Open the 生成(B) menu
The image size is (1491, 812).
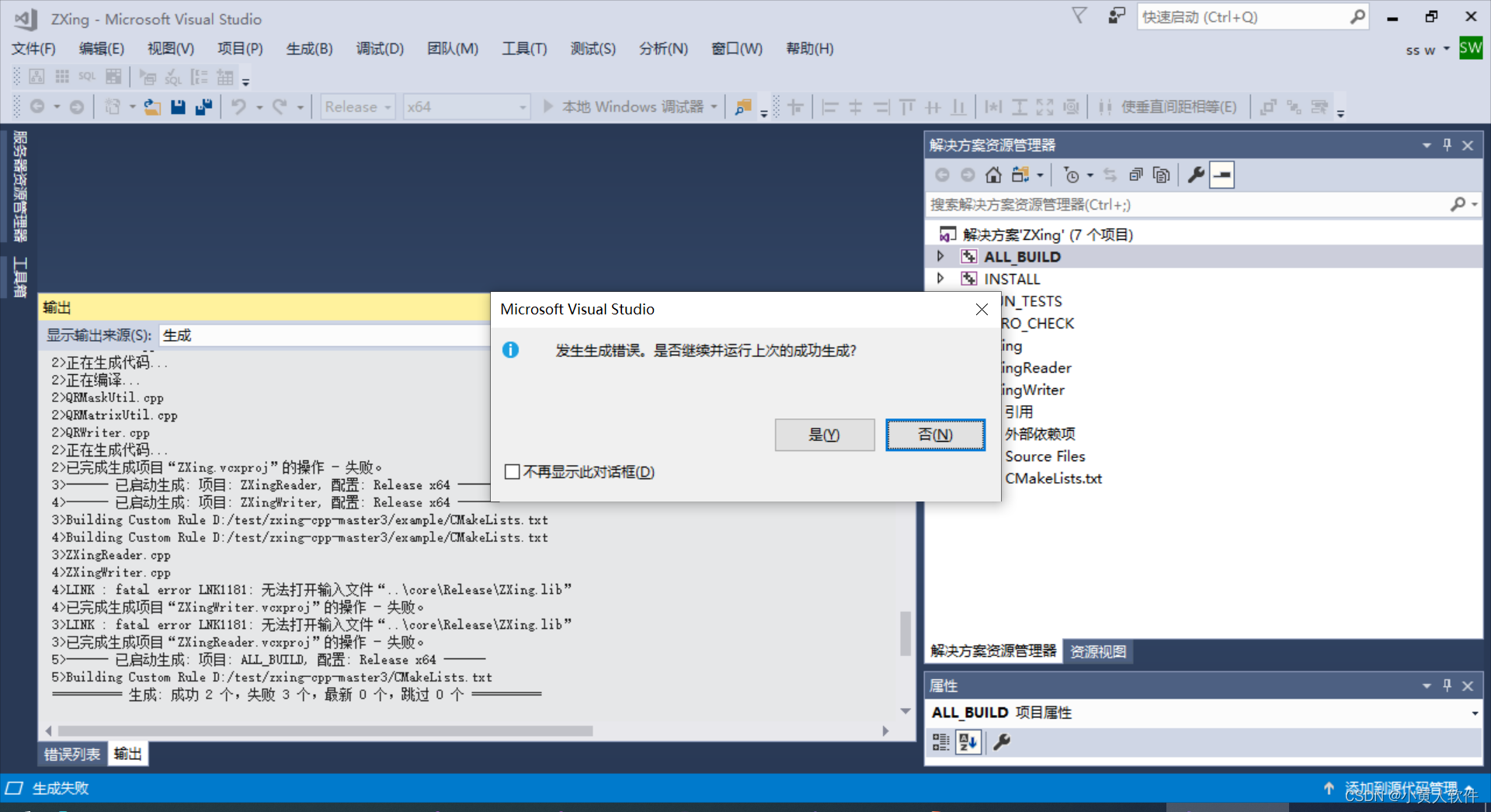tap(309, 49)
